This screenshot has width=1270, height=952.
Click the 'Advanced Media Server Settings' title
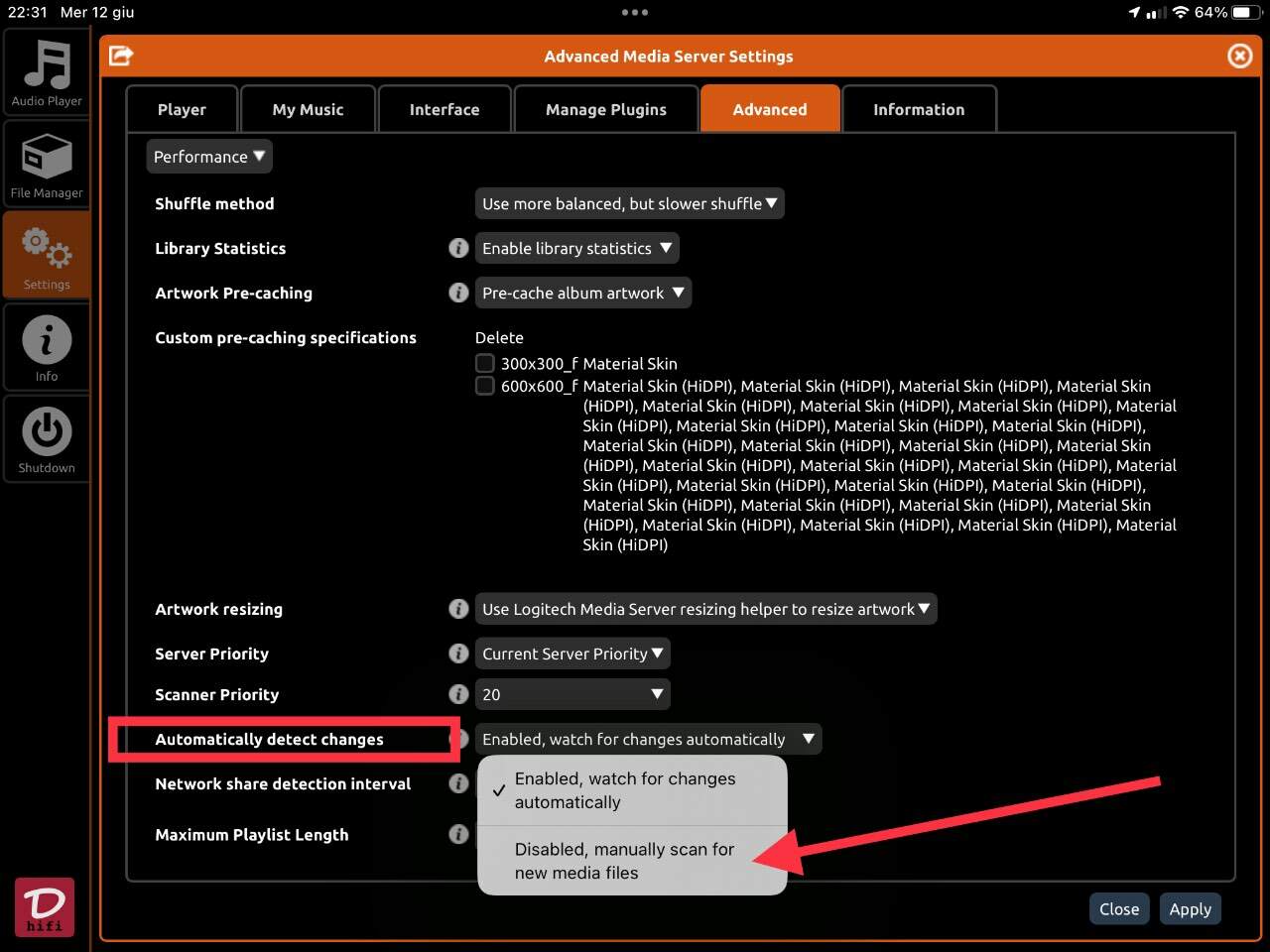(669, 57)
